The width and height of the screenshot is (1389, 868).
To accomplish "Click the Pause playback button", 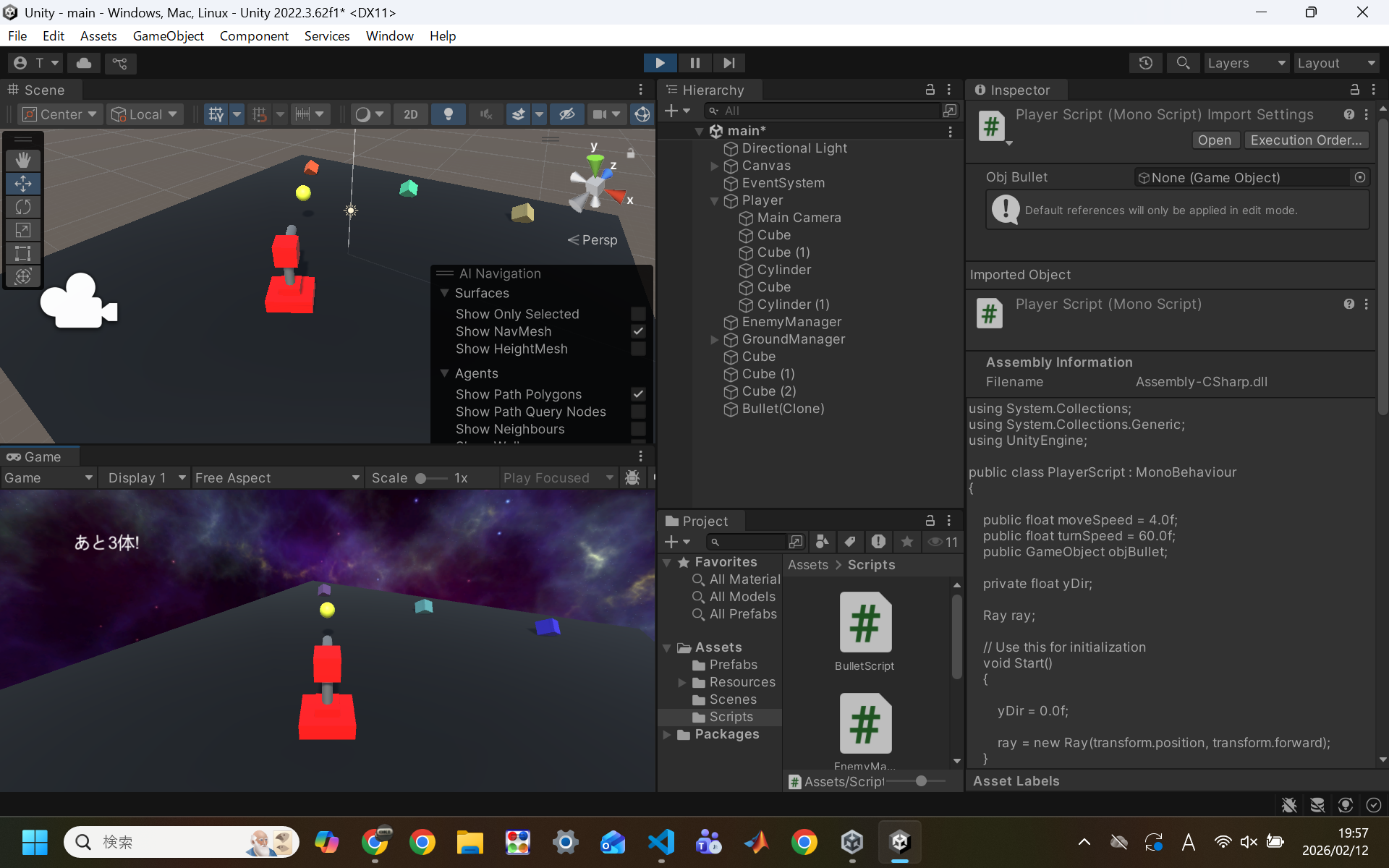I will (x=694, y=63).
